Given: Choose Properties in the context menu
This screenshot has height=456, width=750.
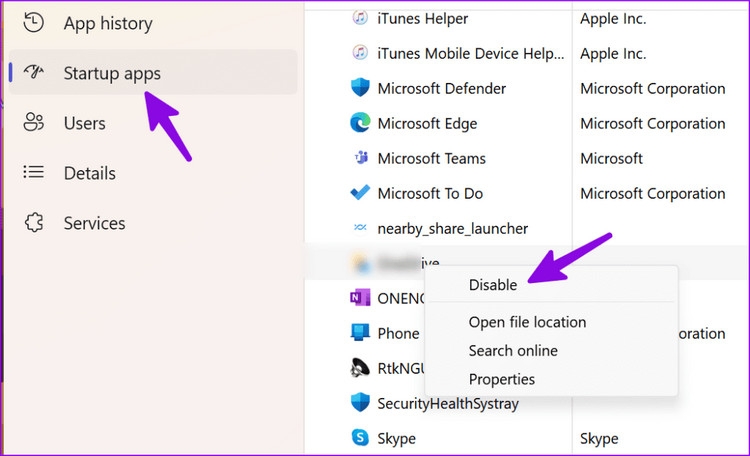Looking at the screenshot, I should (501, 379).
